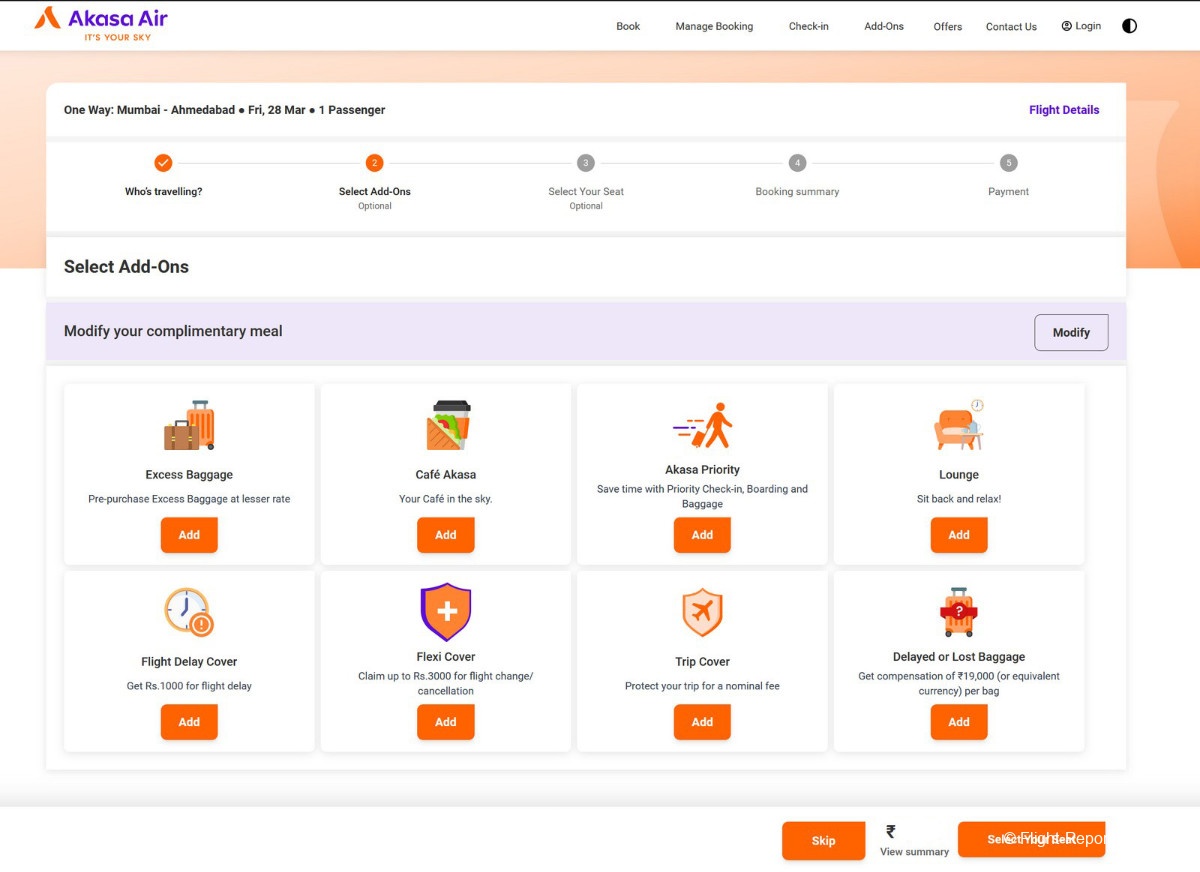Click the Flight Delay Cover clock icon
1200x872 pixels.
[x=189, y=612]
